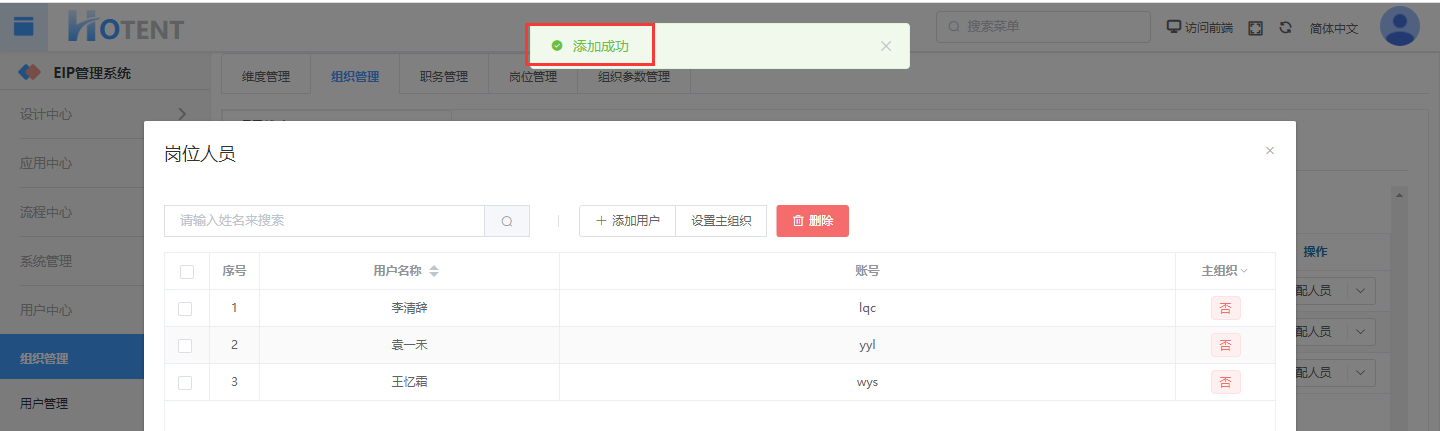Screen dimensions: 1440x431
Task: Click the EIP管理系统 logo icon
Action: [30, 73]
